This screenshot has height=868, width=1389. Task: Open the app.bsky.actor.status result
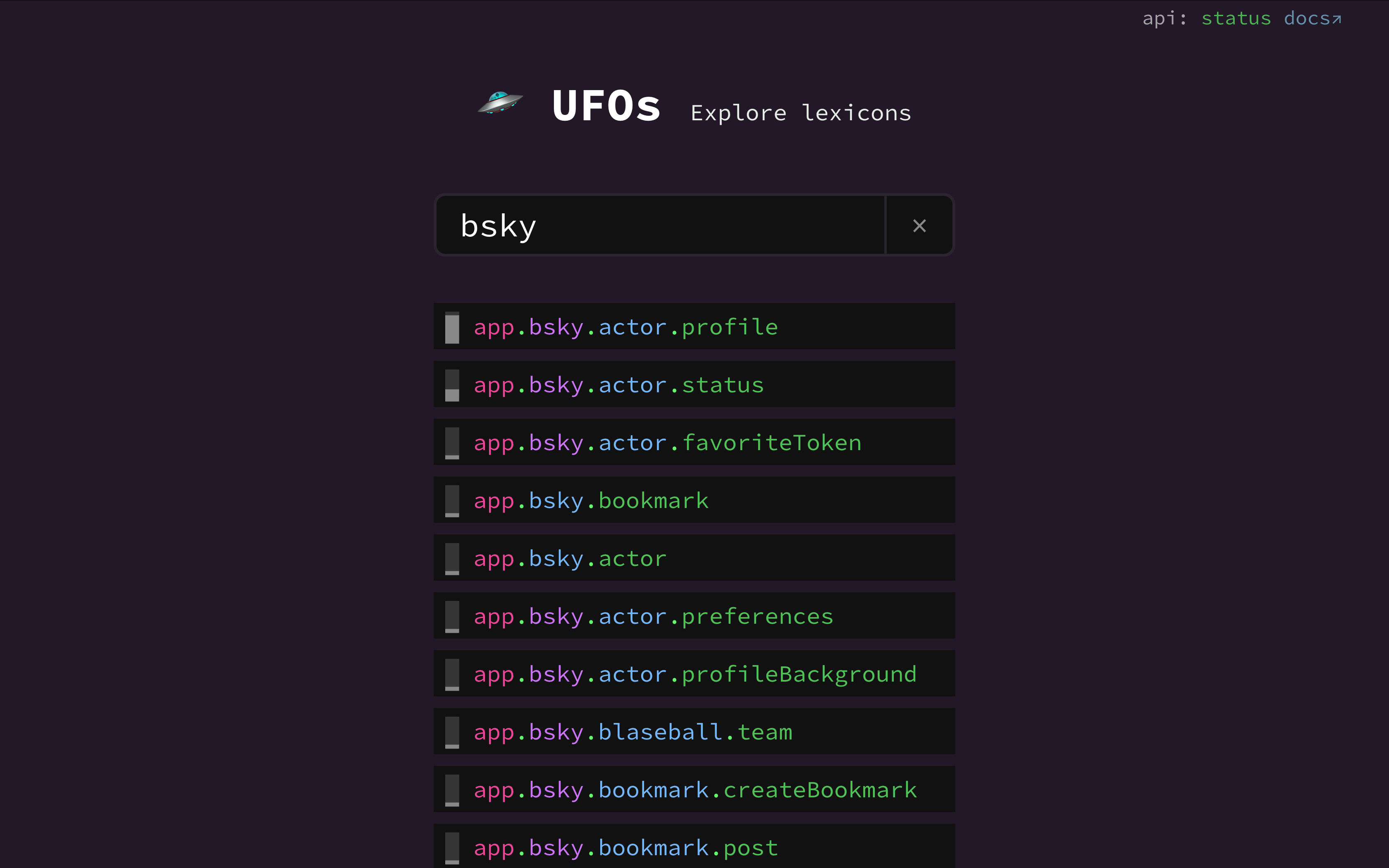click(619, 385)
